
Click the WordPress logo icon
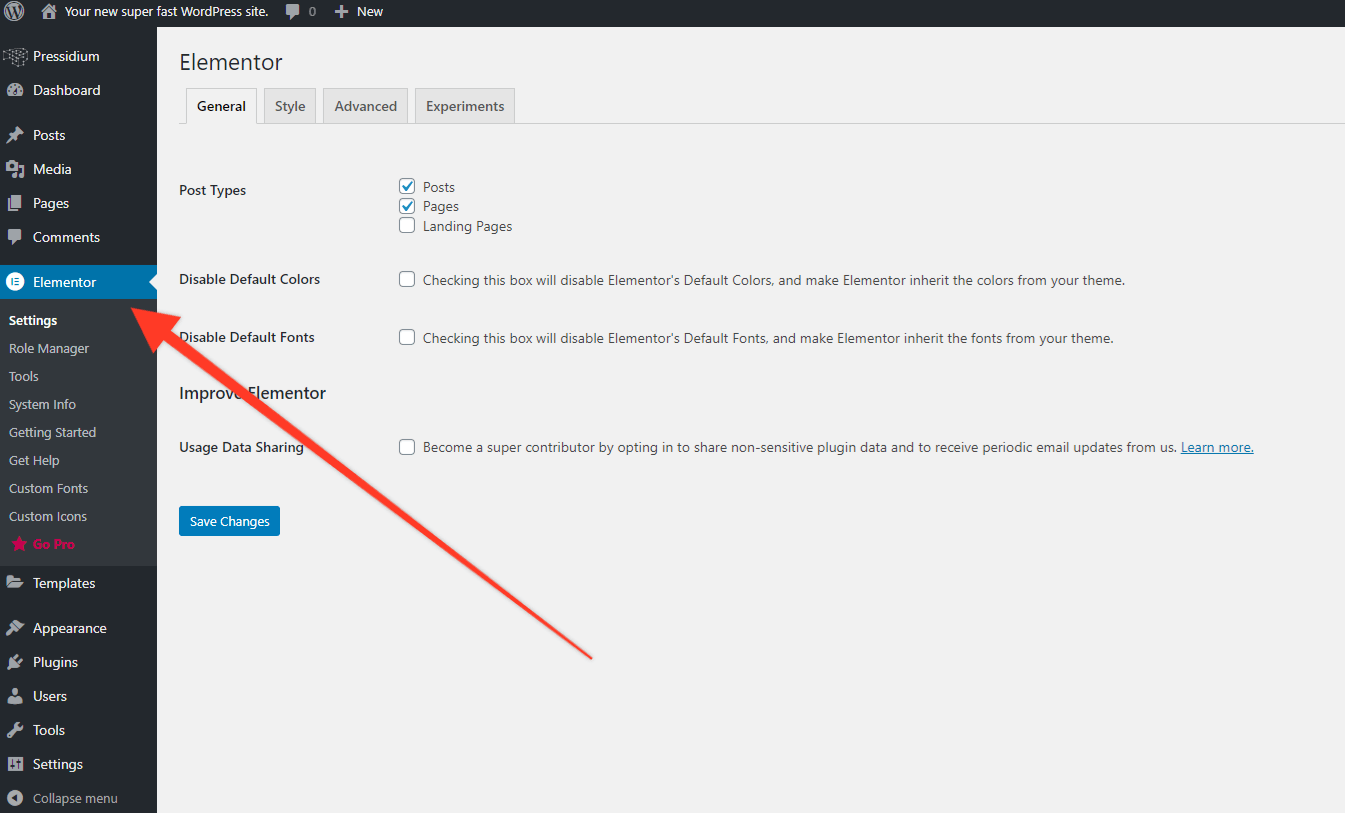tap(14, 12)
